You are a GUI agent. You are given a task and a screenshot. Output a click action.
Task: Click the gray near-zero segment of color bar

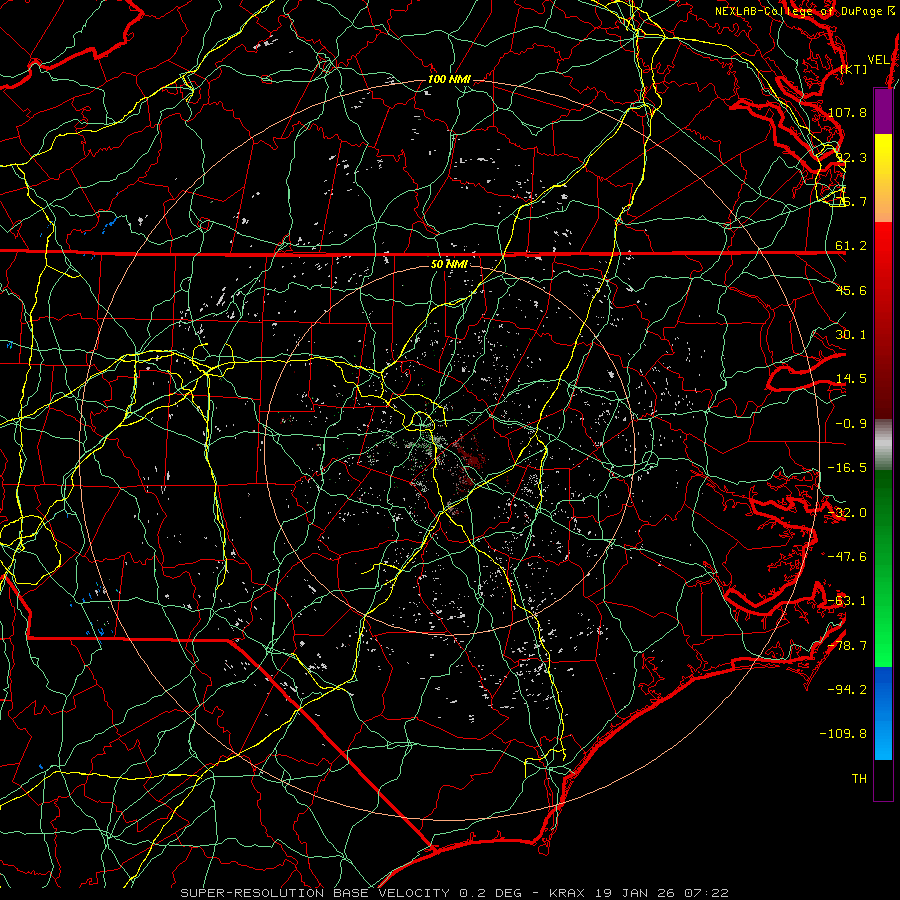[883, 445]
